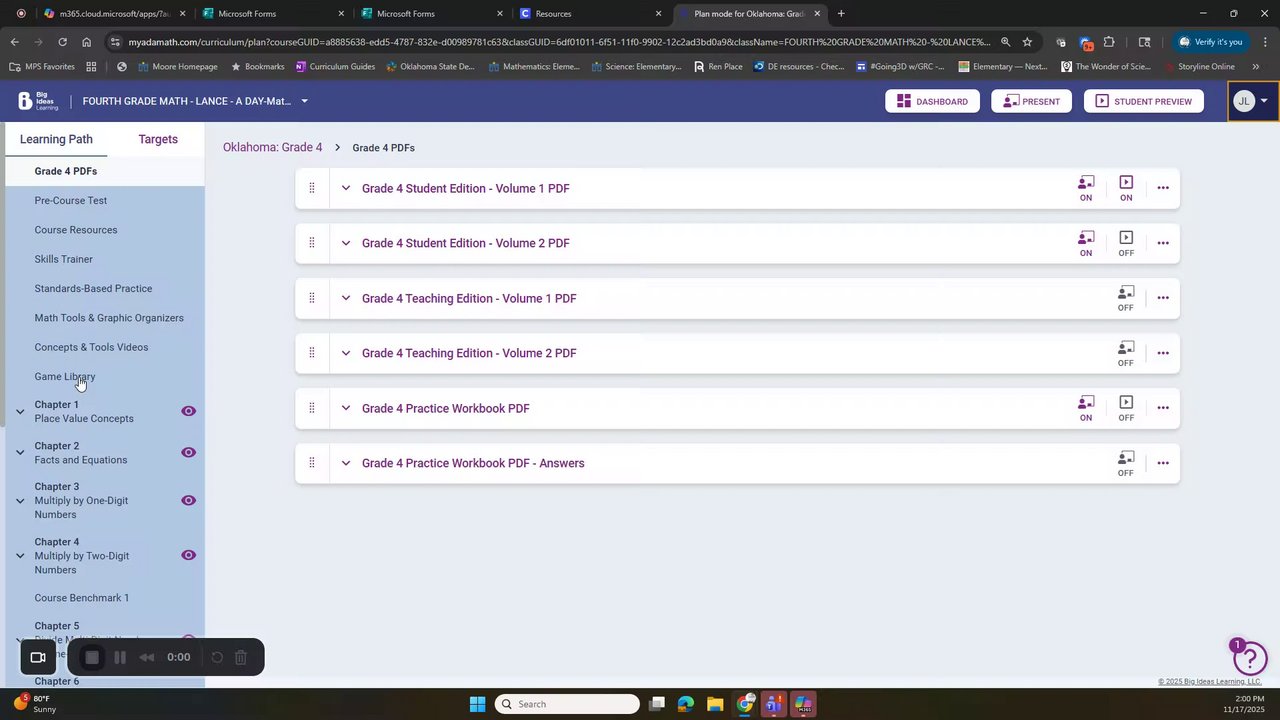This screenshot has height=720, width=1280.
Task: Open more options for Student Edition Volume 1
Action: pyautogui.click(x=1162, y=188)
